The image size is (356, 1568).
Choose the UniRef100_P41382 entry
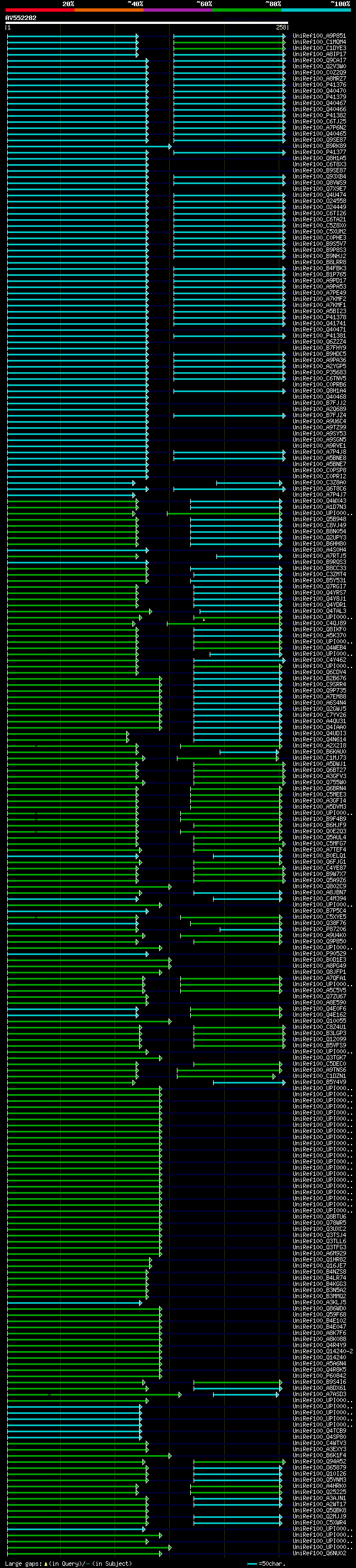[319, 115]
